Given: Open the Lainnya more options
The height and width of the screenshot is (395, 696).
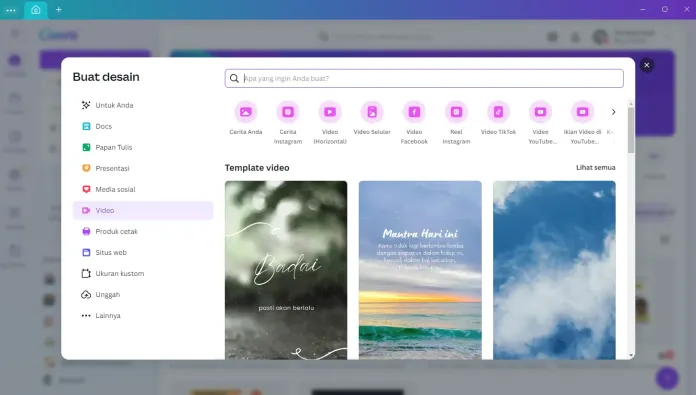Looking at the screenshot, I should tap(142, 316).
